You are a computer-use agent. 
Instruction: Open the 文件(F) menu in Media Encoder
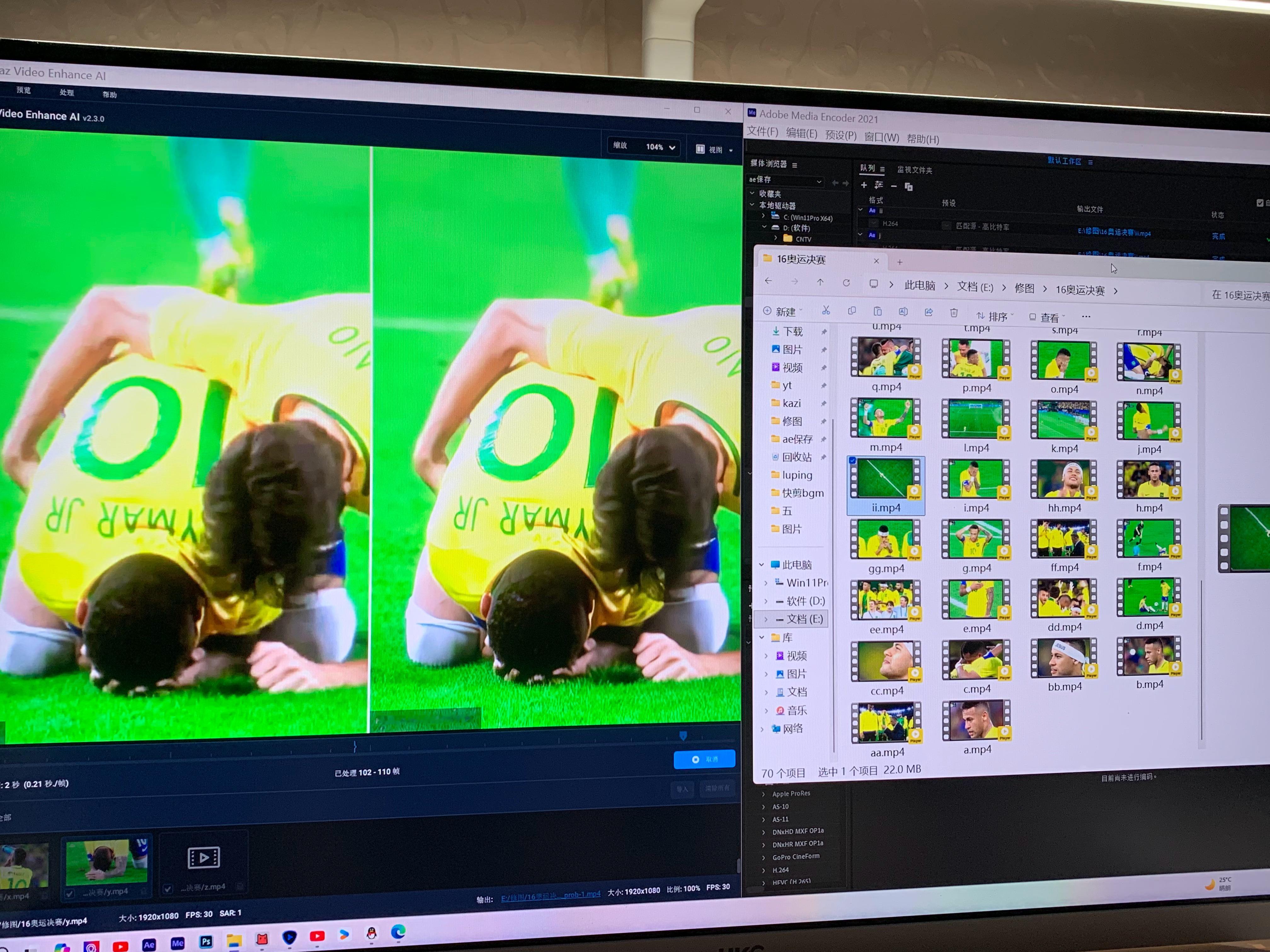click(x=762, y=132)
